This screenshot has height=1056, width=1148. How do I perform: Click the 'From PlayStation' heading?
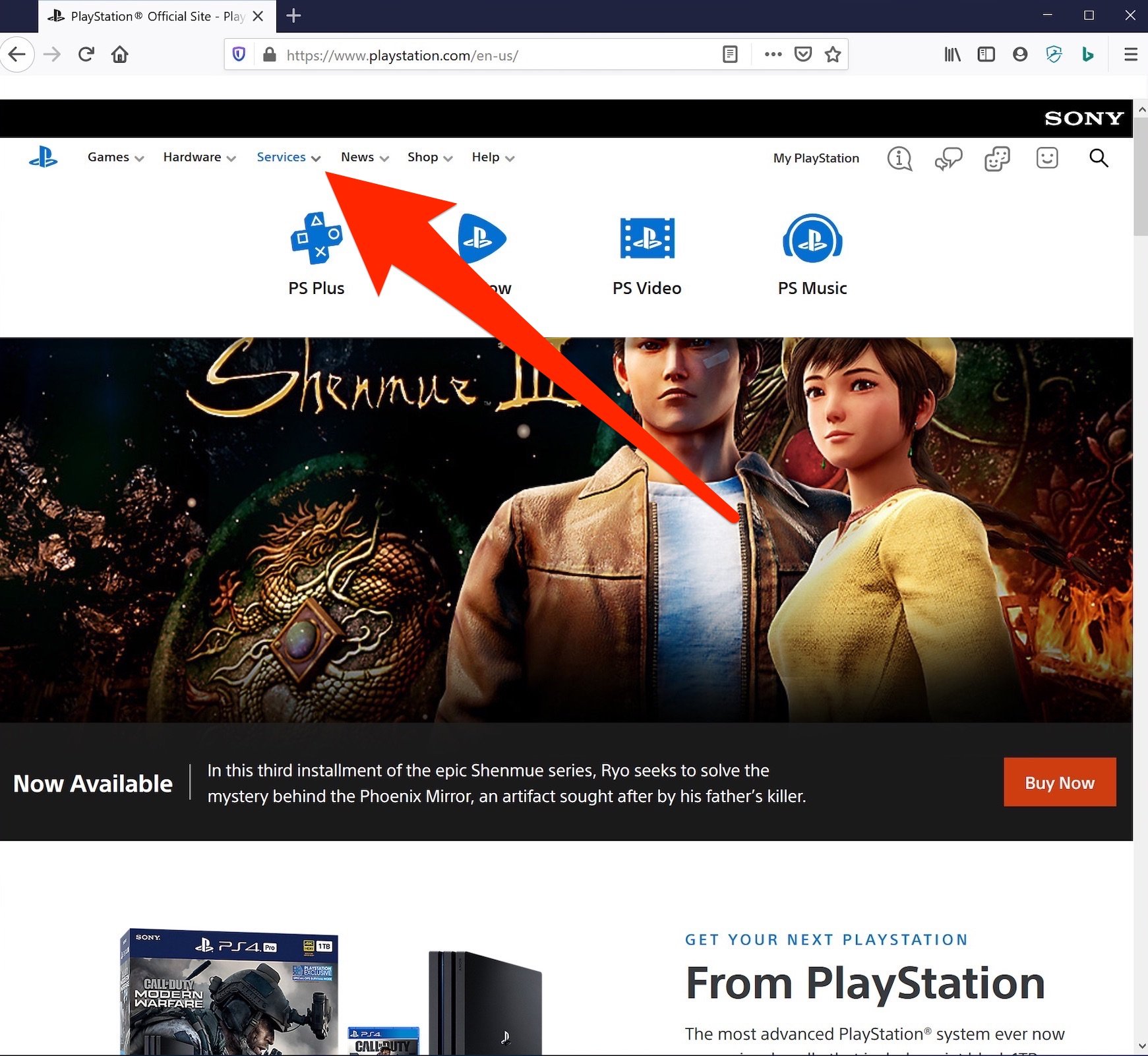(865, 983)
